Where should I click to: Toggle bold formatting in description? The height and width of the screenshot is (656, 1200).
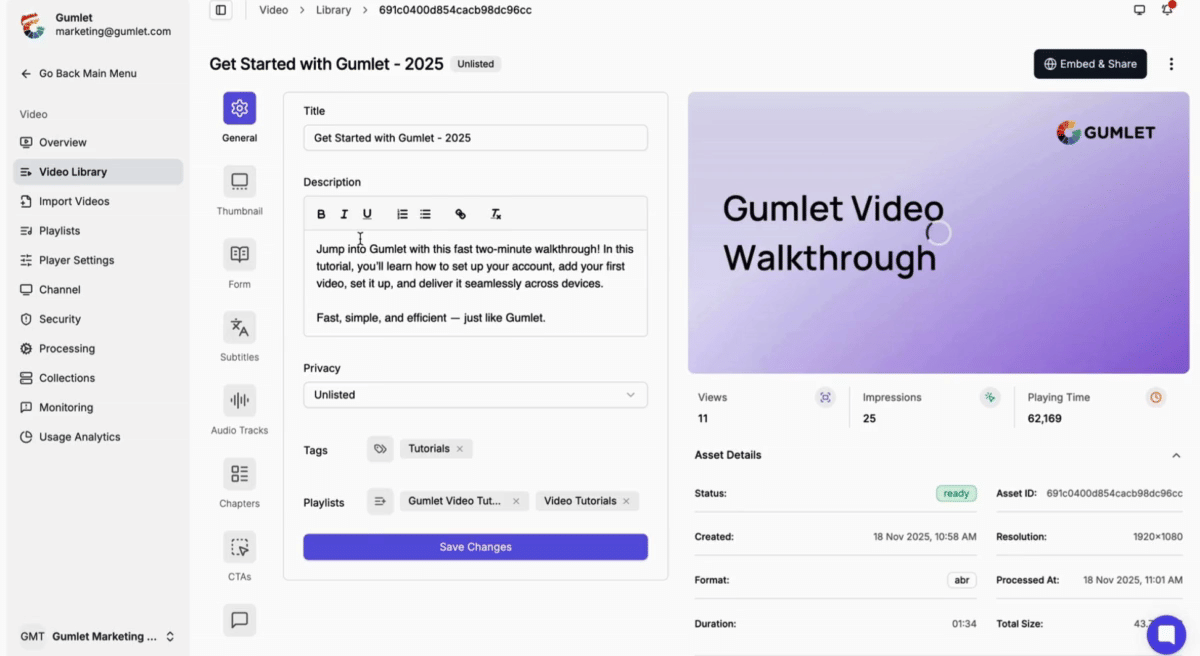(321, 214)
